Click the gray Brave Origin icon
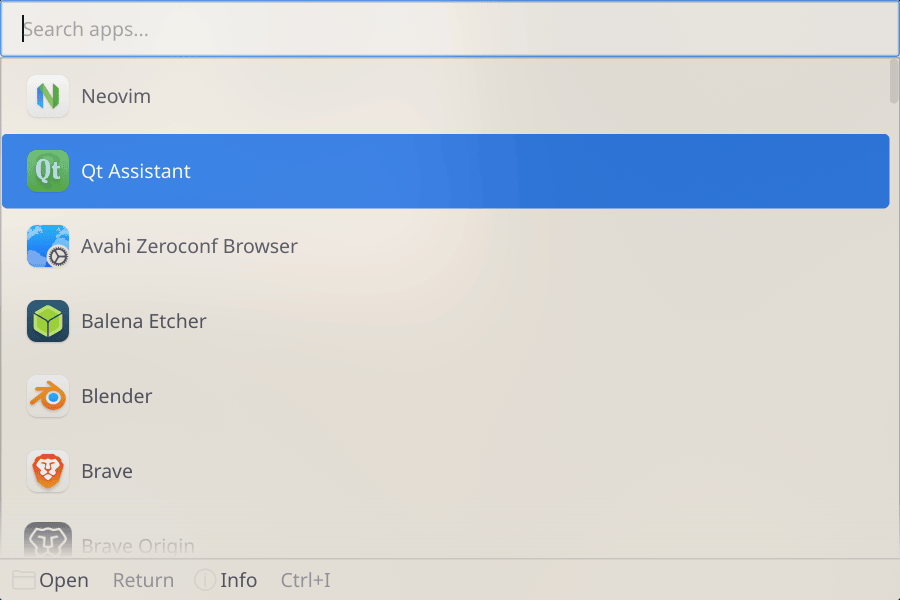 pos(48,540)
